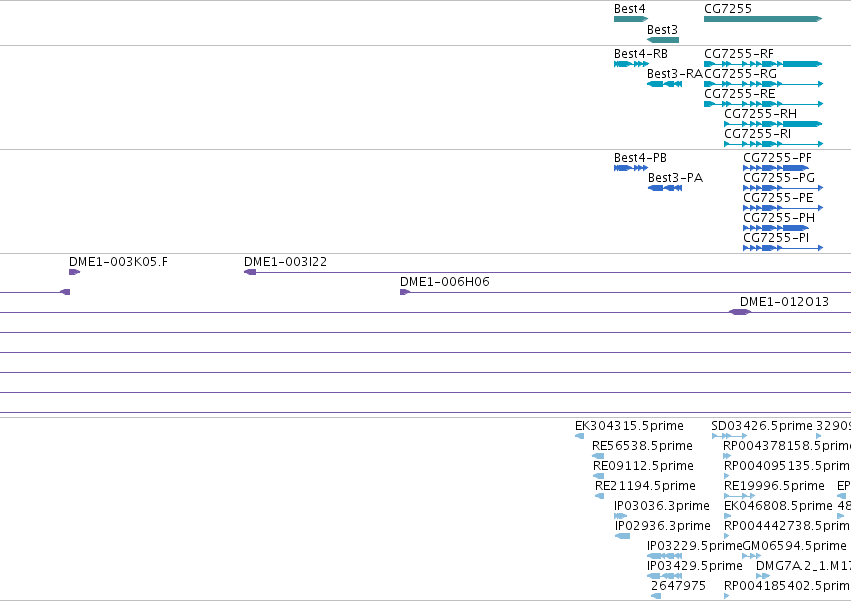The width and height of the screenshot is (851, 601).
Task: Click the CG7255 gene label
Action: (728, 9)
